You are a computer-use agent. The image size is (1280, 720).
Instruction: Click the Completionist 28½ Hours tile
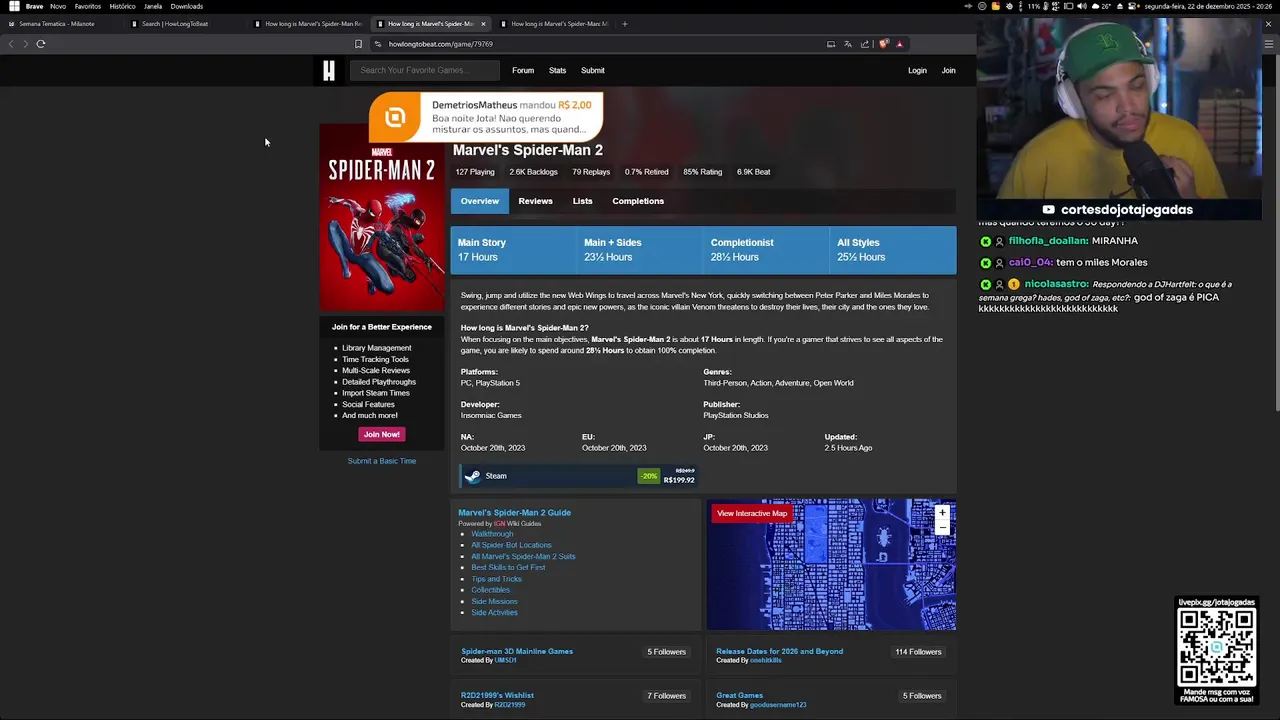point(767,250)
